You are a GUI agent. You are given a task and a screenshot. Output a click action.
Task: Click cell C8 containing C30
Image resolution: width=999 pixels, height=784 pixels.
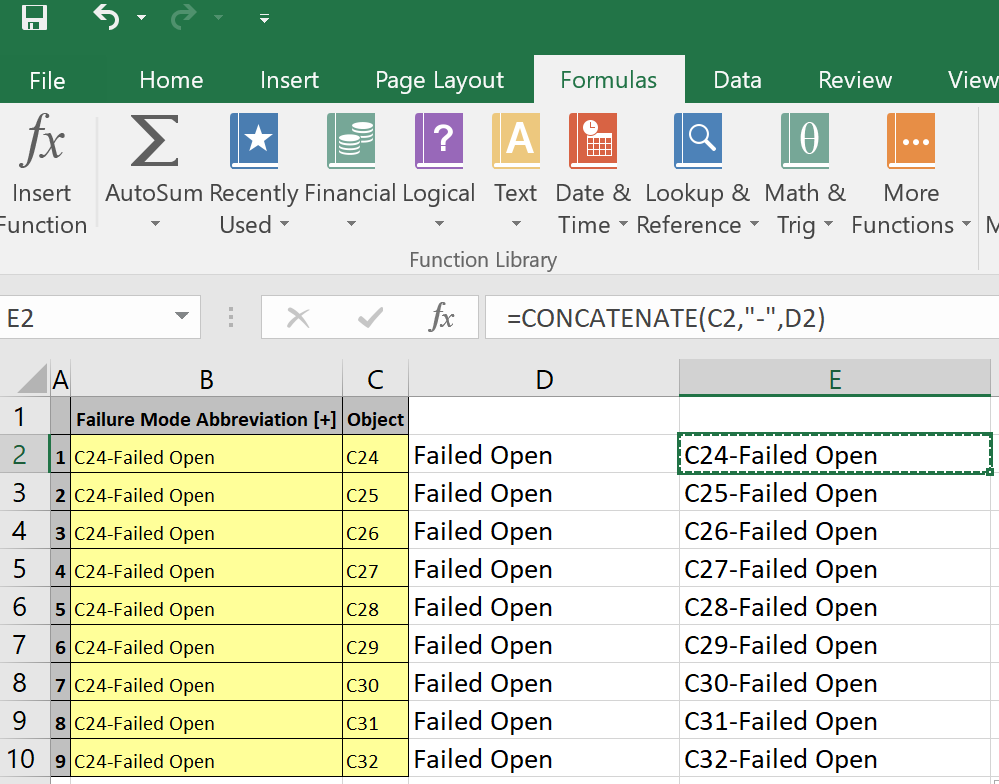click(x=375, y=682)
